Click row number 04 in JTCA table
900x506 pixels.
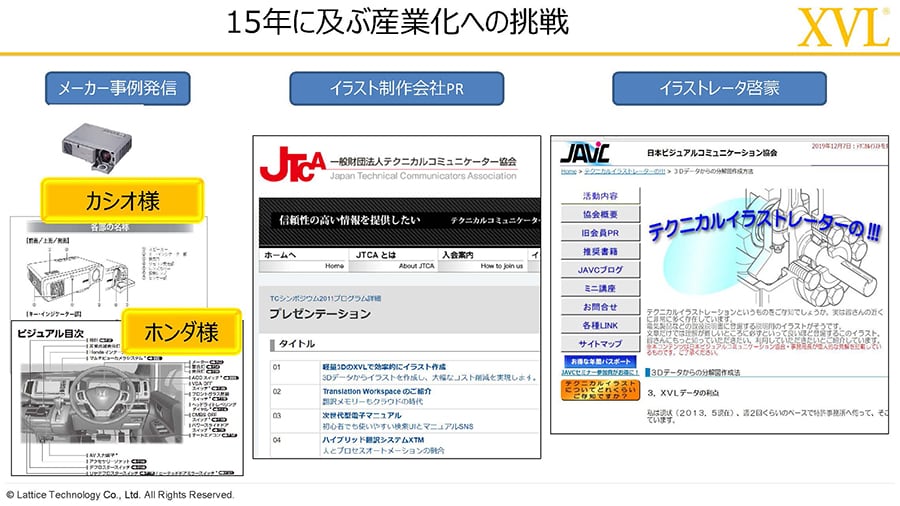coord(277,440)
